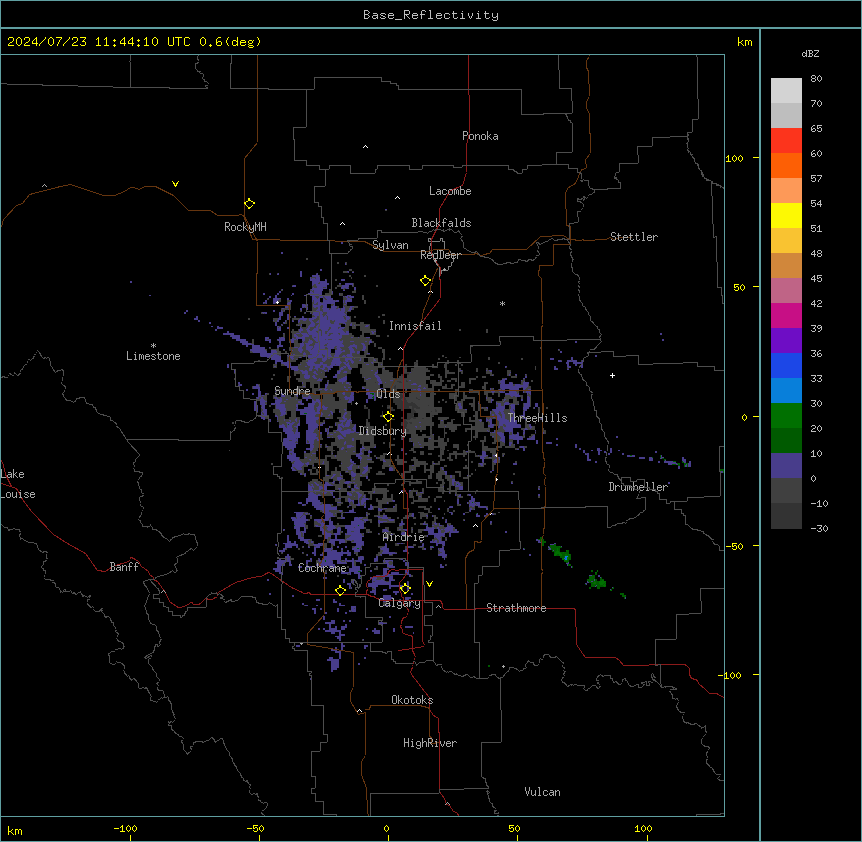Image resolution: width=862 pixels, height=842 pixels.
Task: Click the Banff label
Action: point(124,567)
